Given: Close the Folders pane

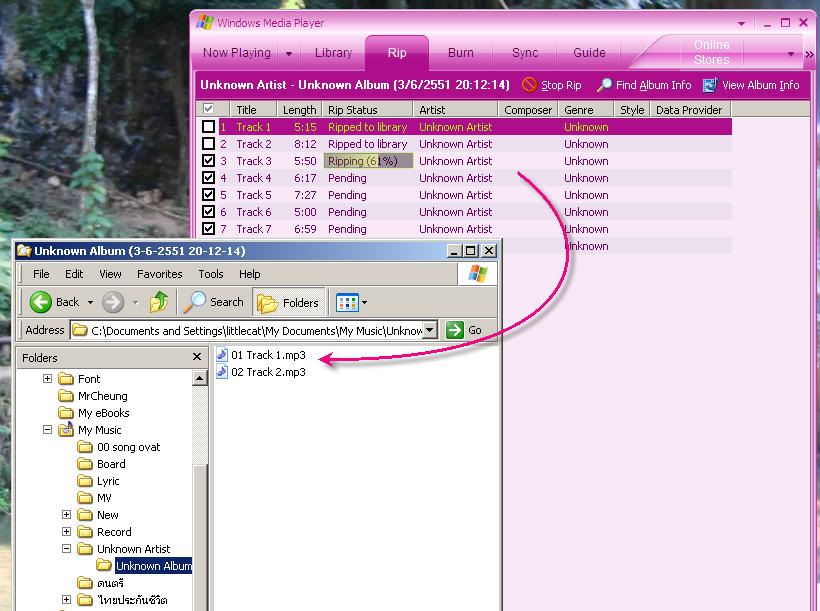Looking at the screenshot, I should point(197,357).
